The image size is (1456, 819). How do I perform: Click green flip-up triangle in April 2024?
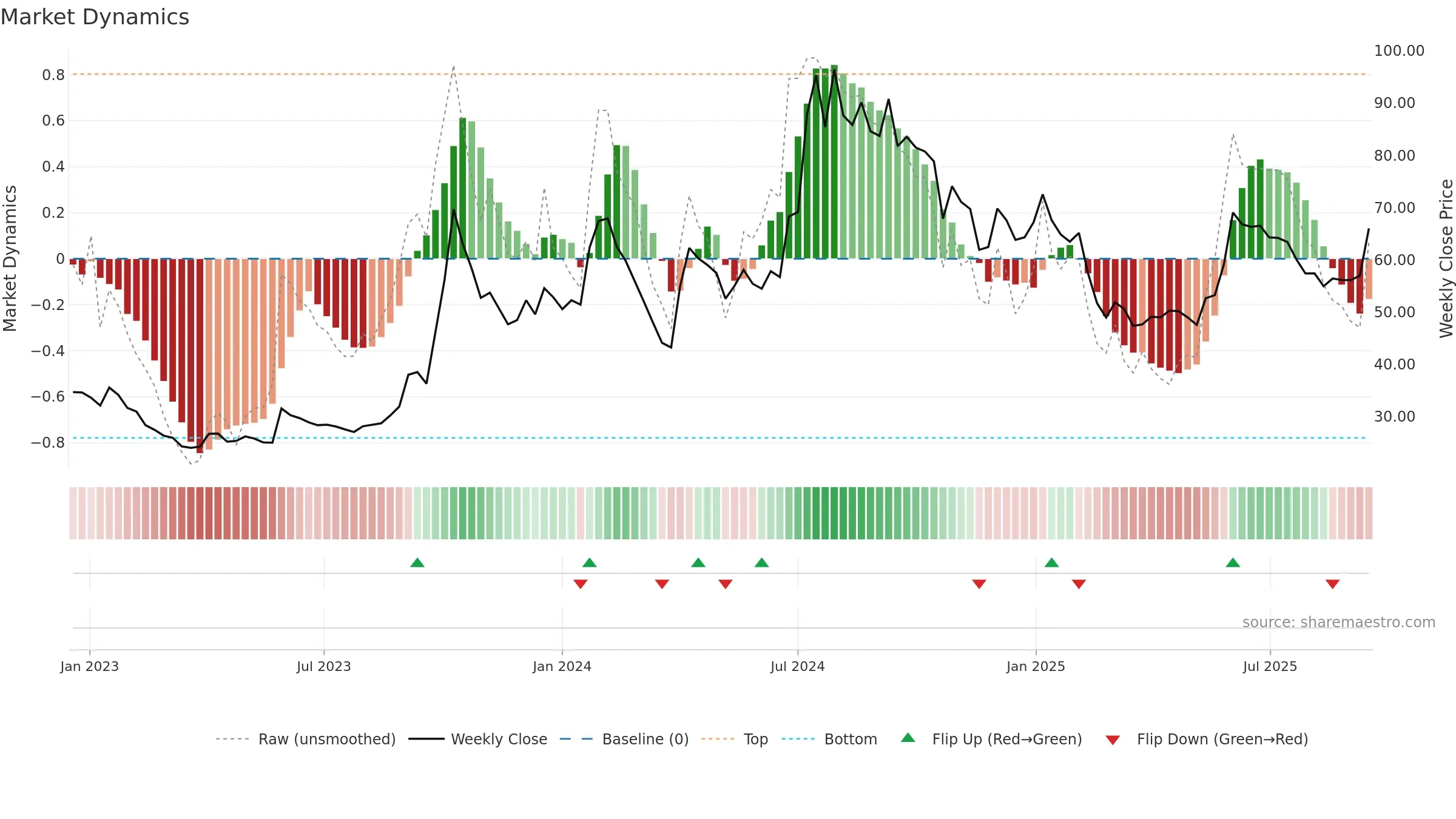tap(698, 563)
